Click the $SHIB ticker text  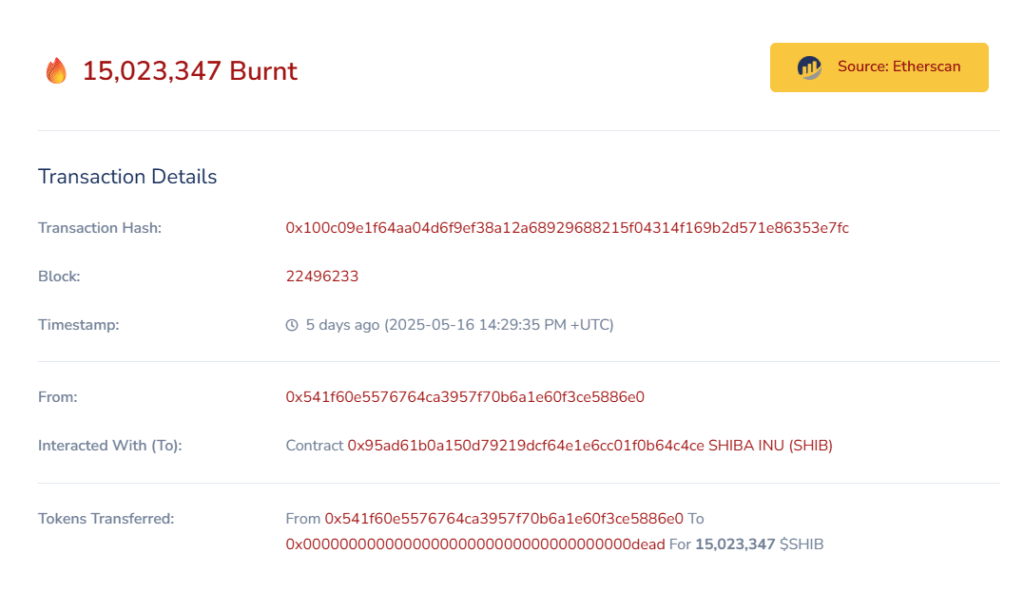pos(801,544)
